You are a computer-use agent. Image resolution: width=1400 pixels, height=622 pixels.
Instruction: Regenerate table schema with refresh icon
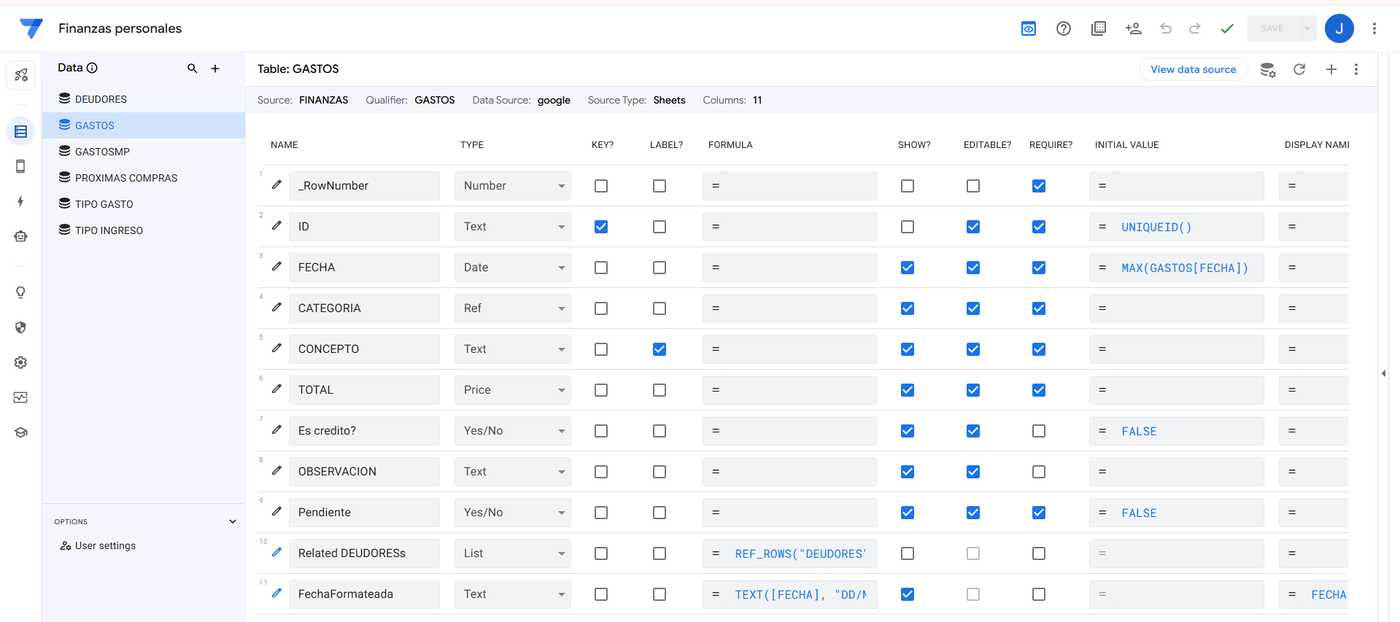click(x=1299, y=69)
